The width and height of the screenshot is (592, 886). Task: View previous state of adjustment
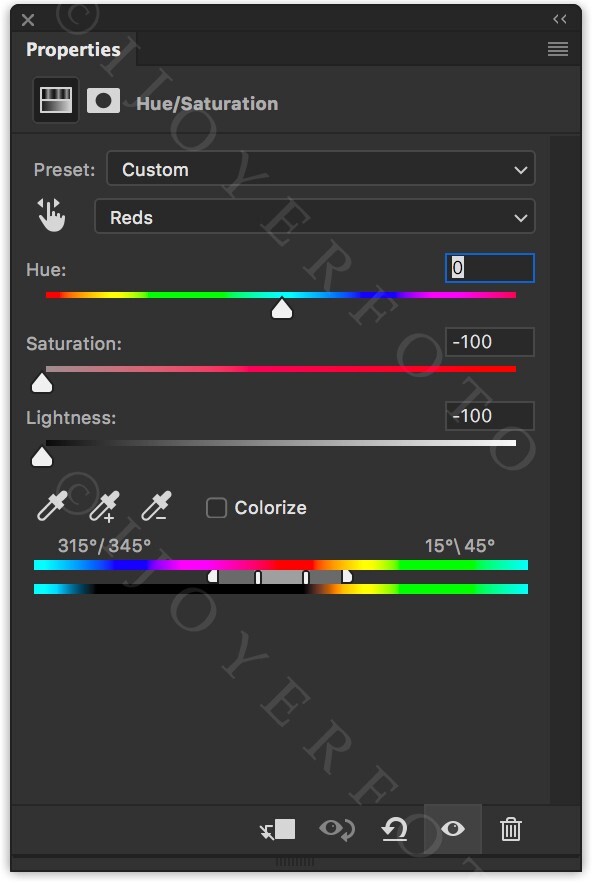[x=337, y=829]
